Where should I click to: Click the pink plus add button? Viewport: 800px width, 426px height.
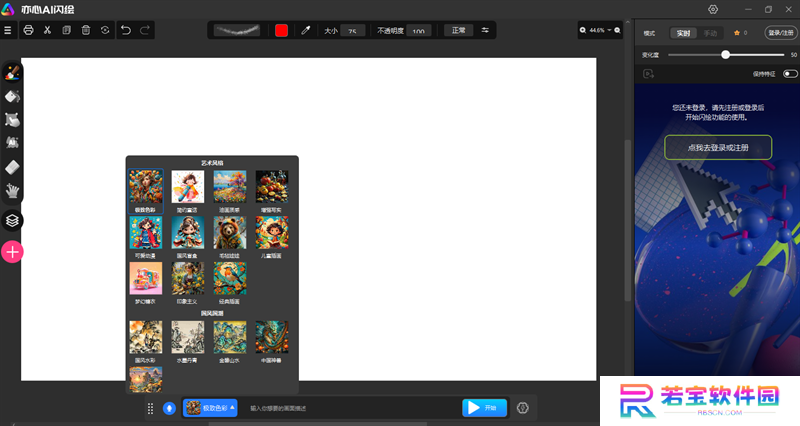tap(12, 252)
